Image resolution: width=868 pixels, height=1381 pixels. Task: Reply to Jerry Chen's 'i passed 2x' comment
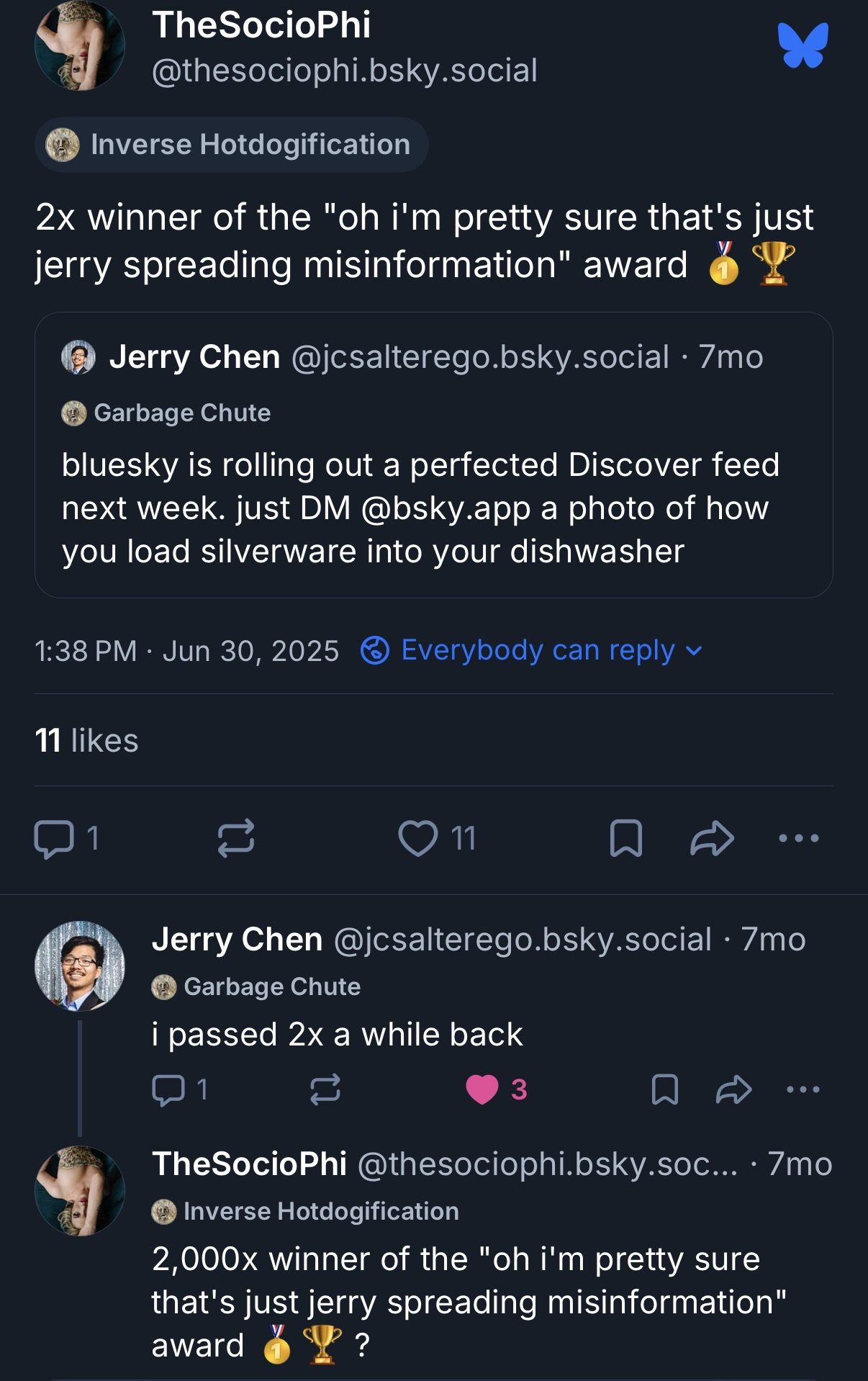tap(168, 1090)
